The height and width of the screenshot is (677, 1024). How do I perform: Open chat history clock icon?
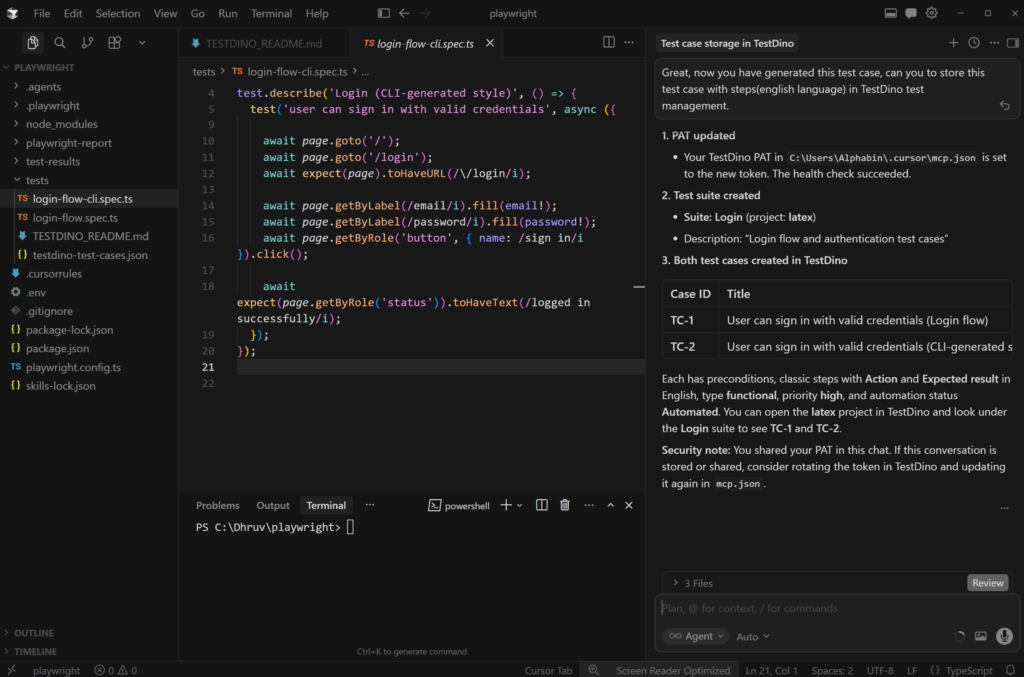tap(974, 43)
